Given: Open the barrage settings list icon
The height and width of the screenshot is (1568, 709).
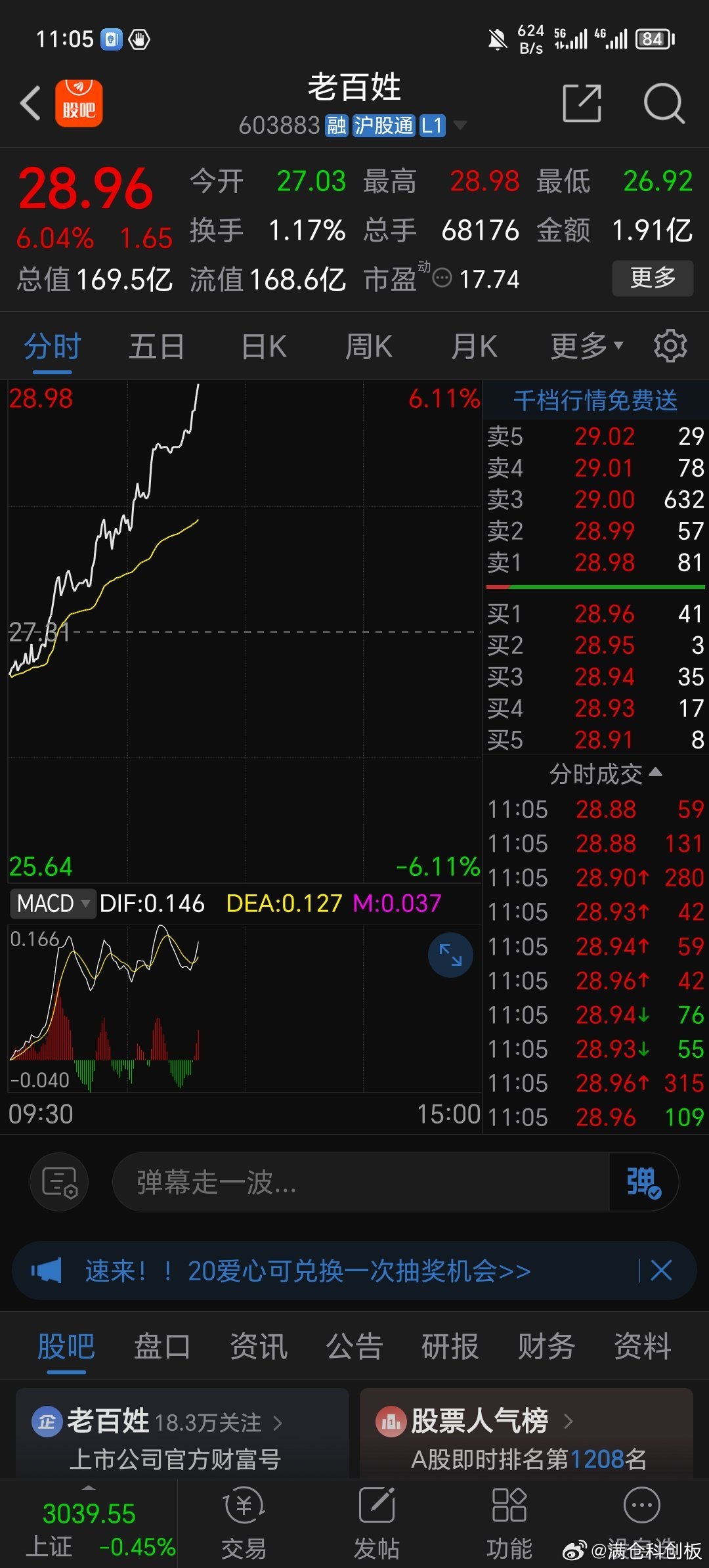Looking at the screenshot, I should pyautogui.click(x=59, y=1182).
